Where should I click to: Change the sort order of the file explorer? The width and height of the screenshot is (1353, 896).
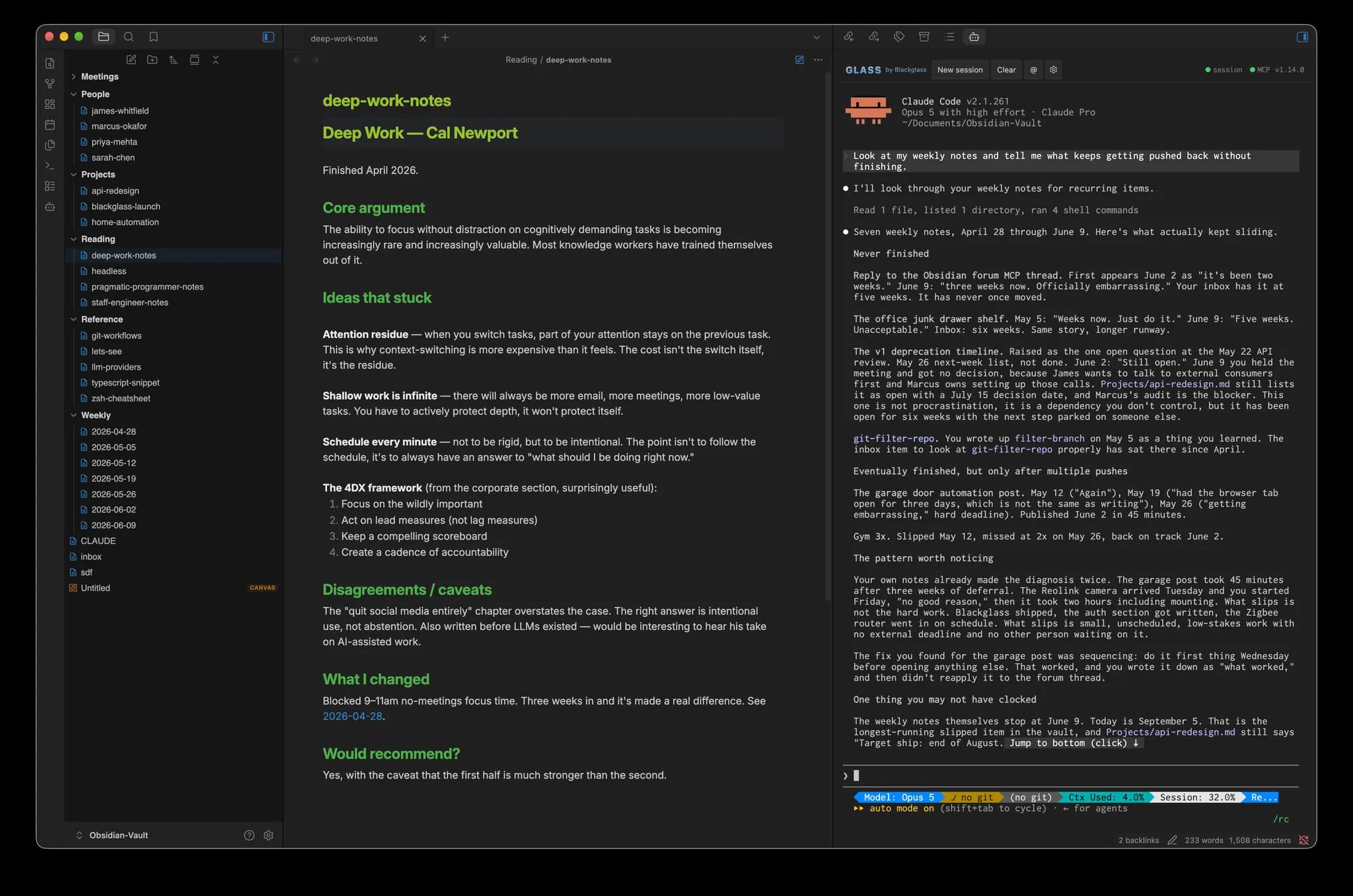[173, 59]
